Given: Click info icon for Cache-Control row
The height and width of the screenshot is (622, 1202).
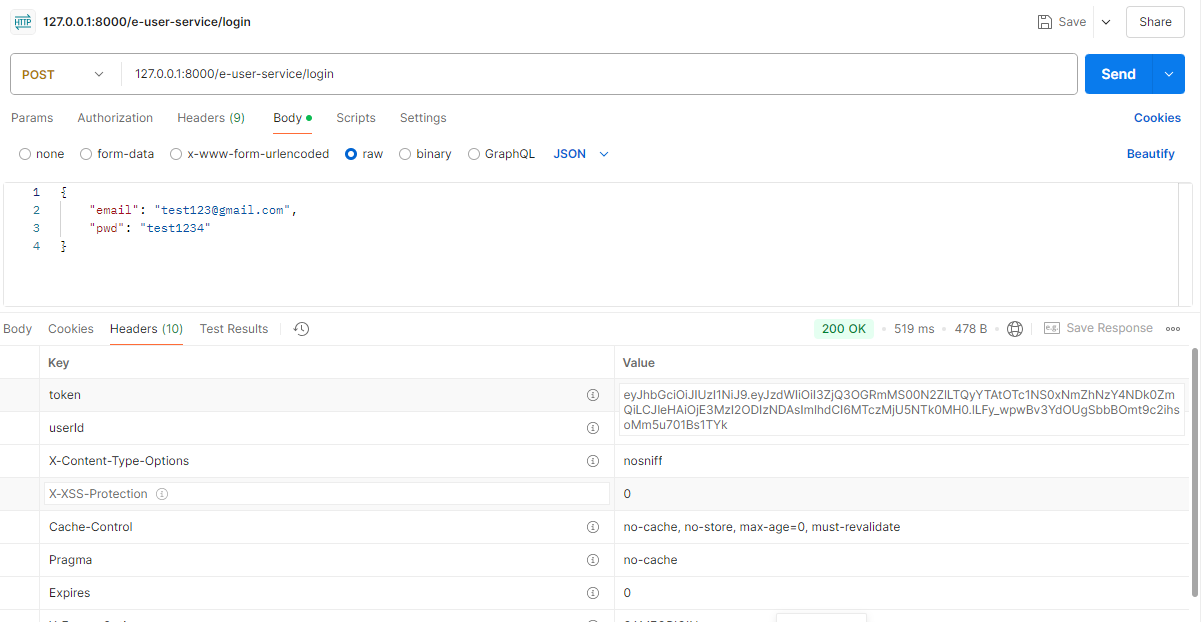Looking at the screenshot, I should pos(592,527).
